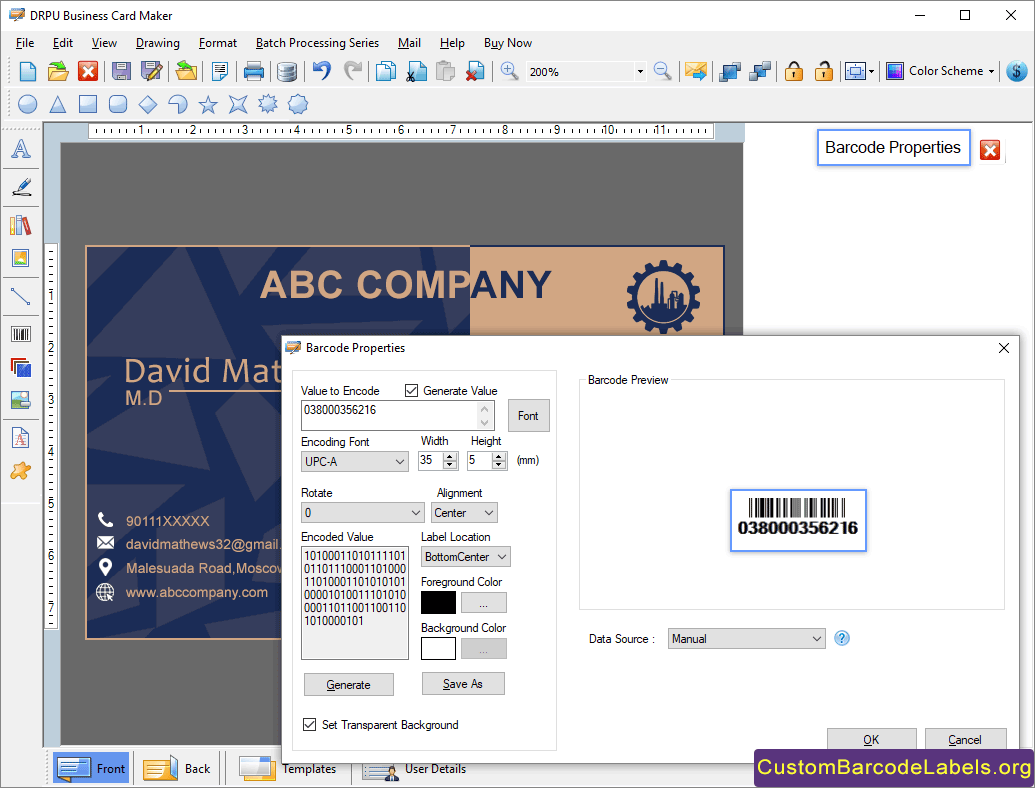Click the open padlock unlock icon

click(824, 71)
